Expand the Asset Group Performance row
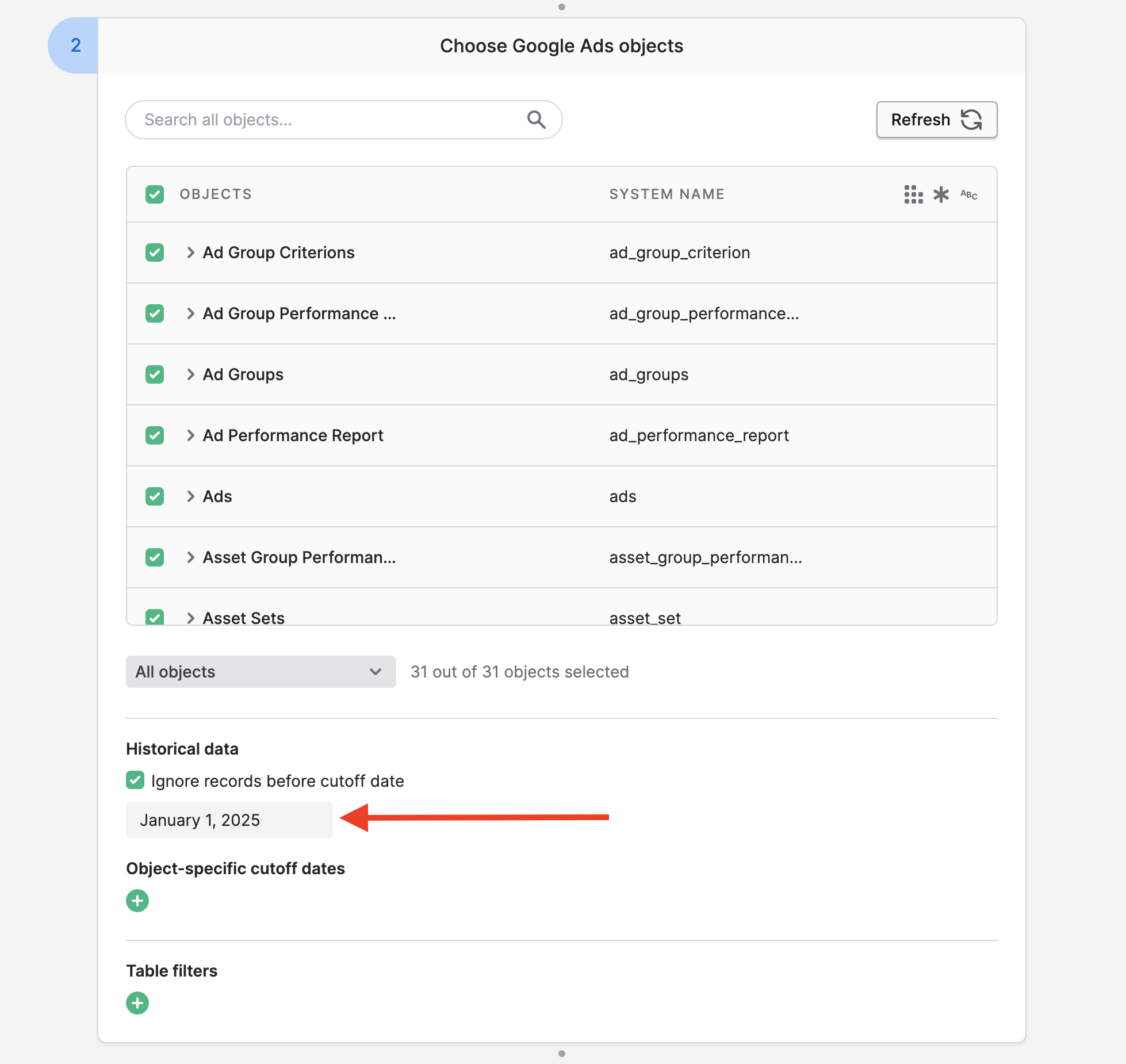The width and height of the screenshot is (1126, 1064). point(190,557)
